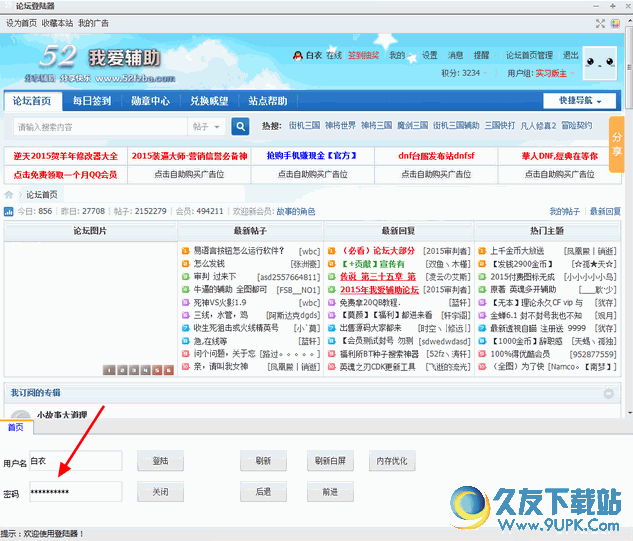This screenshot has width=633, height=541.
Task: Select the 首页 tab in the bottom panel
Action: point(16,427)
